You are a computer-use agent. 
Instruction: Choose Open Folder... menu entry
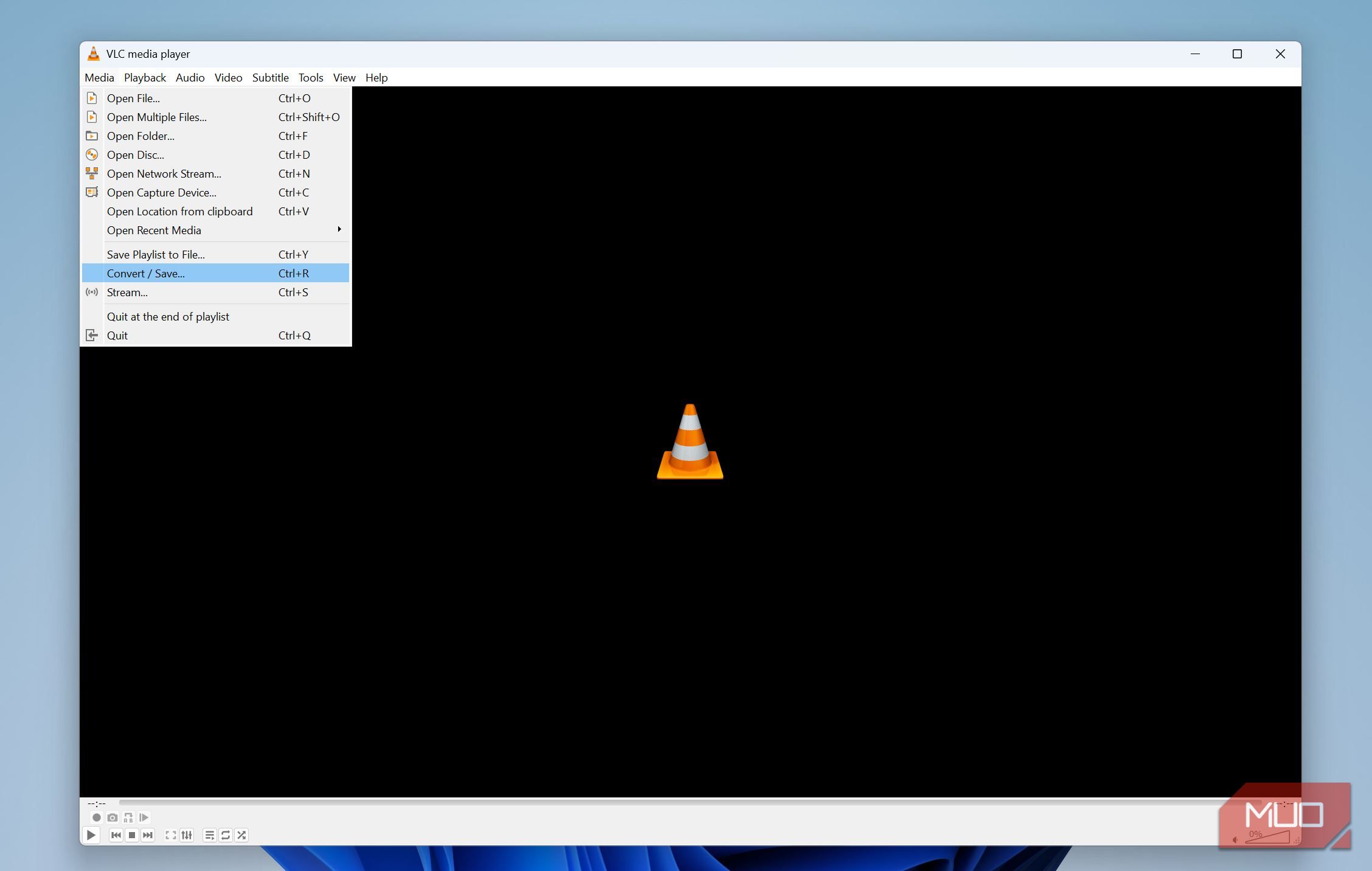(x=215, y=136)
